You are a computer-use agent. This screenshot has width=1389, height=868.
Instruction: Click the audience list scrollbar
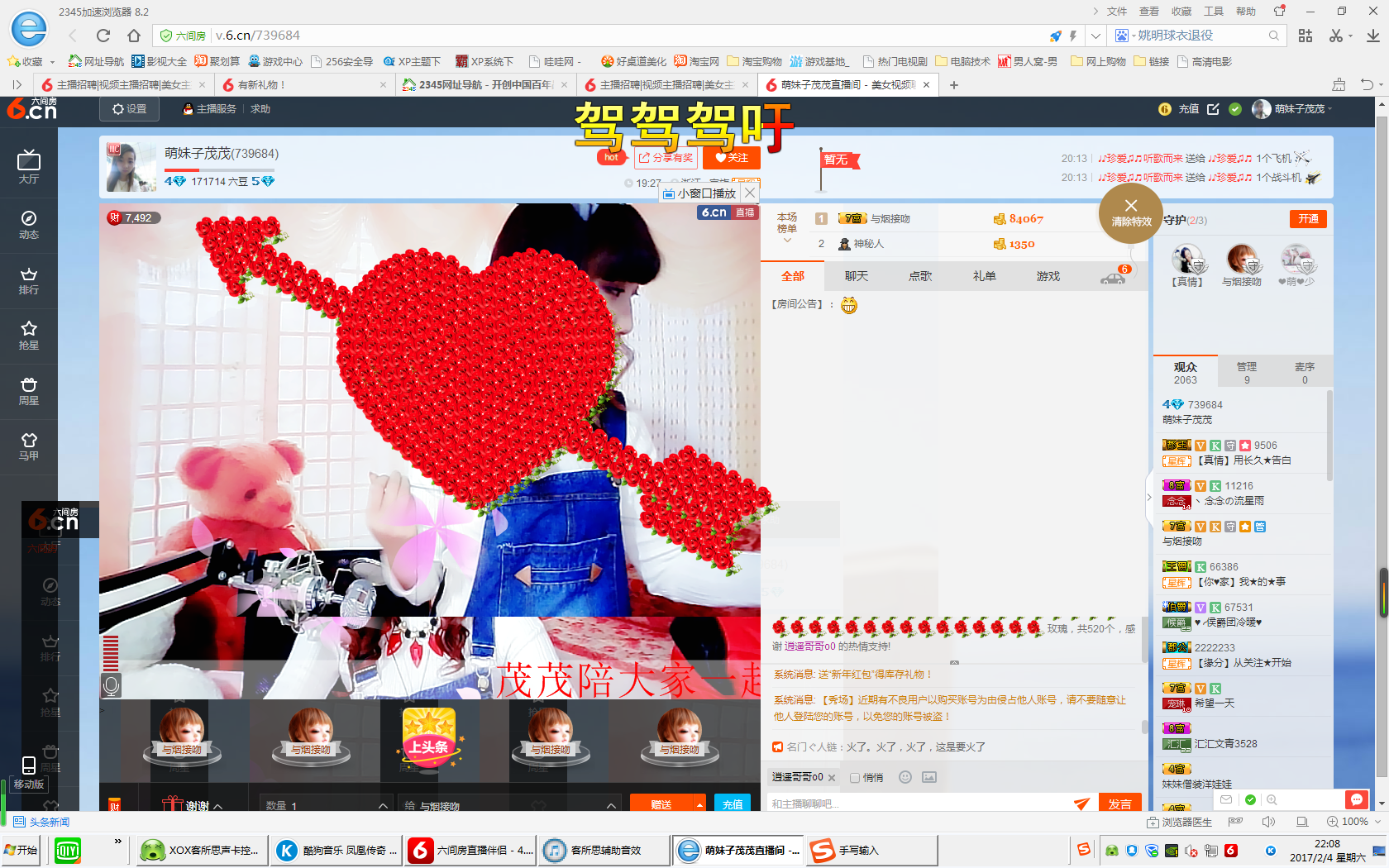click(1329, 436)
